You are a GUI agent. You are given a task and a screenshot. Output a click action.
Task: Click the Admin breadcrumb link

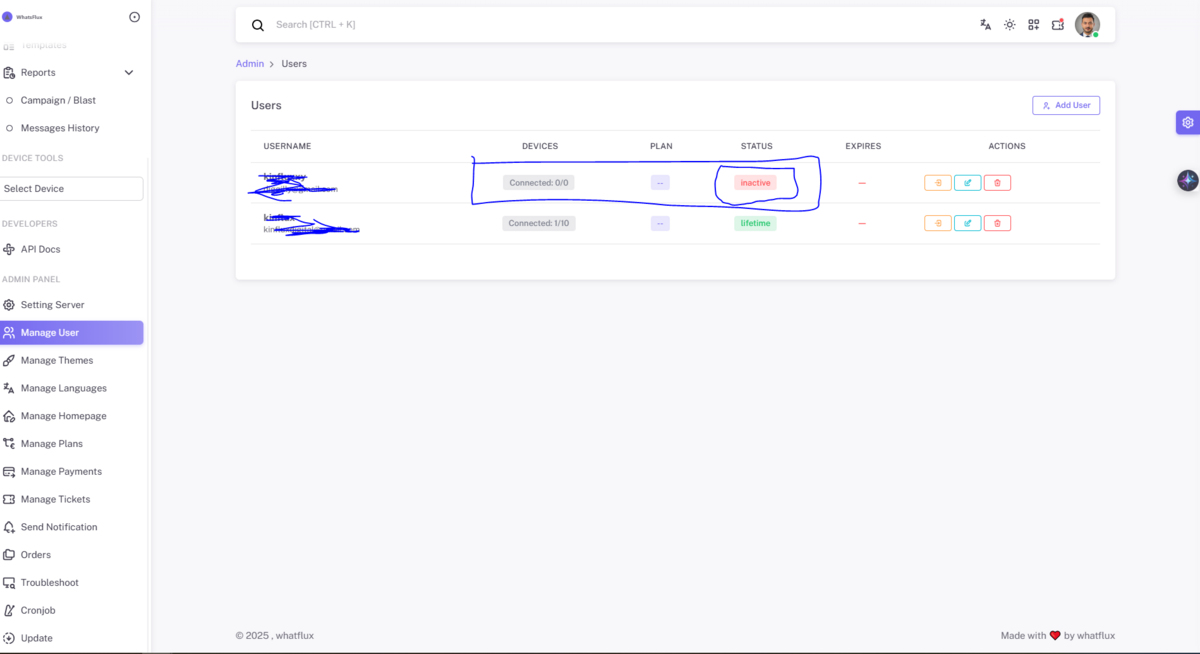(x=250, y=64)
